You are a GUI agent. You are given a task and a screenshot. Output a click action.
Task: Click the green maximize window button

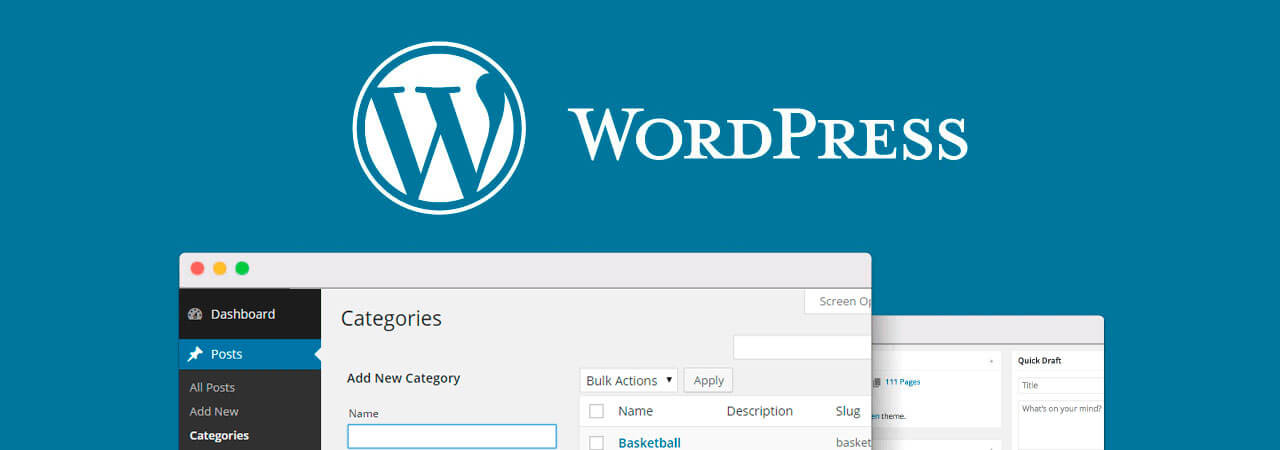coord(242,268)
